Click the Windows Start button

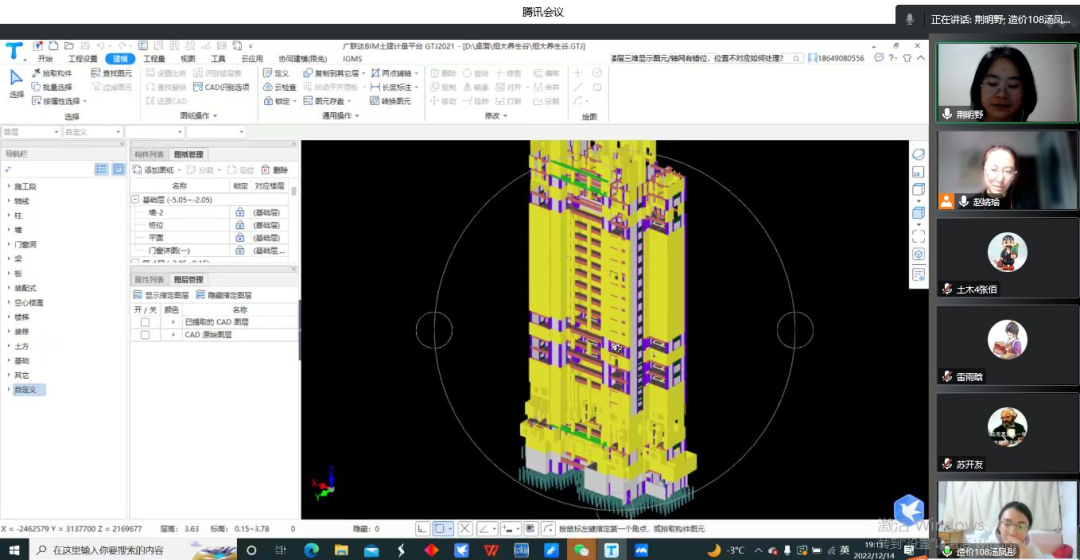[x=14, y=550]
